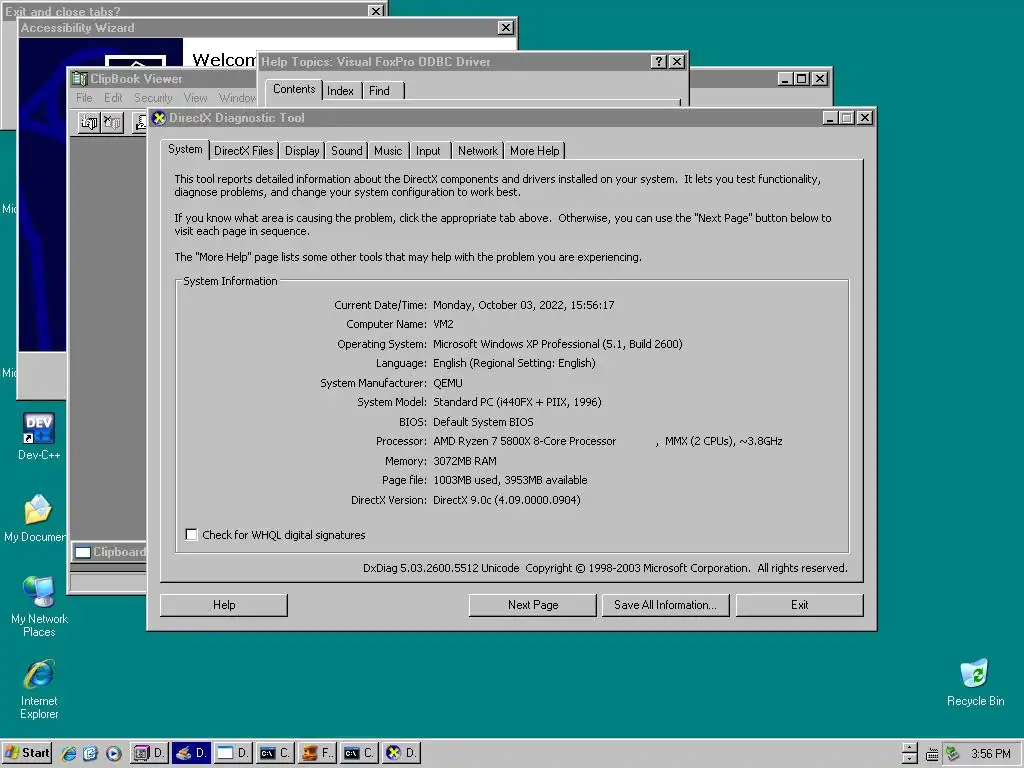The image size is (1024, 768).
Task: Switch to the second command prompt taskbar button
Action: 360,754
